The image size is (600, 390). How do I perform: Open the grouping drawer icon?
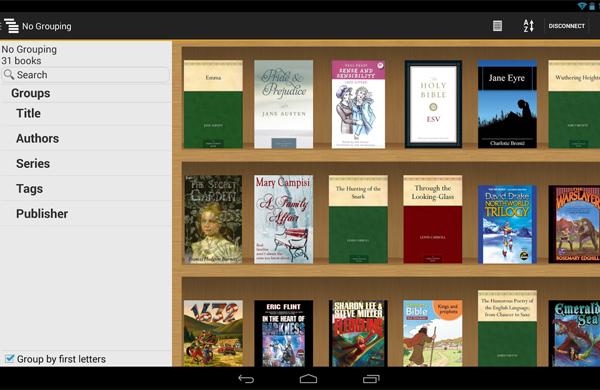tap(11, 26)
